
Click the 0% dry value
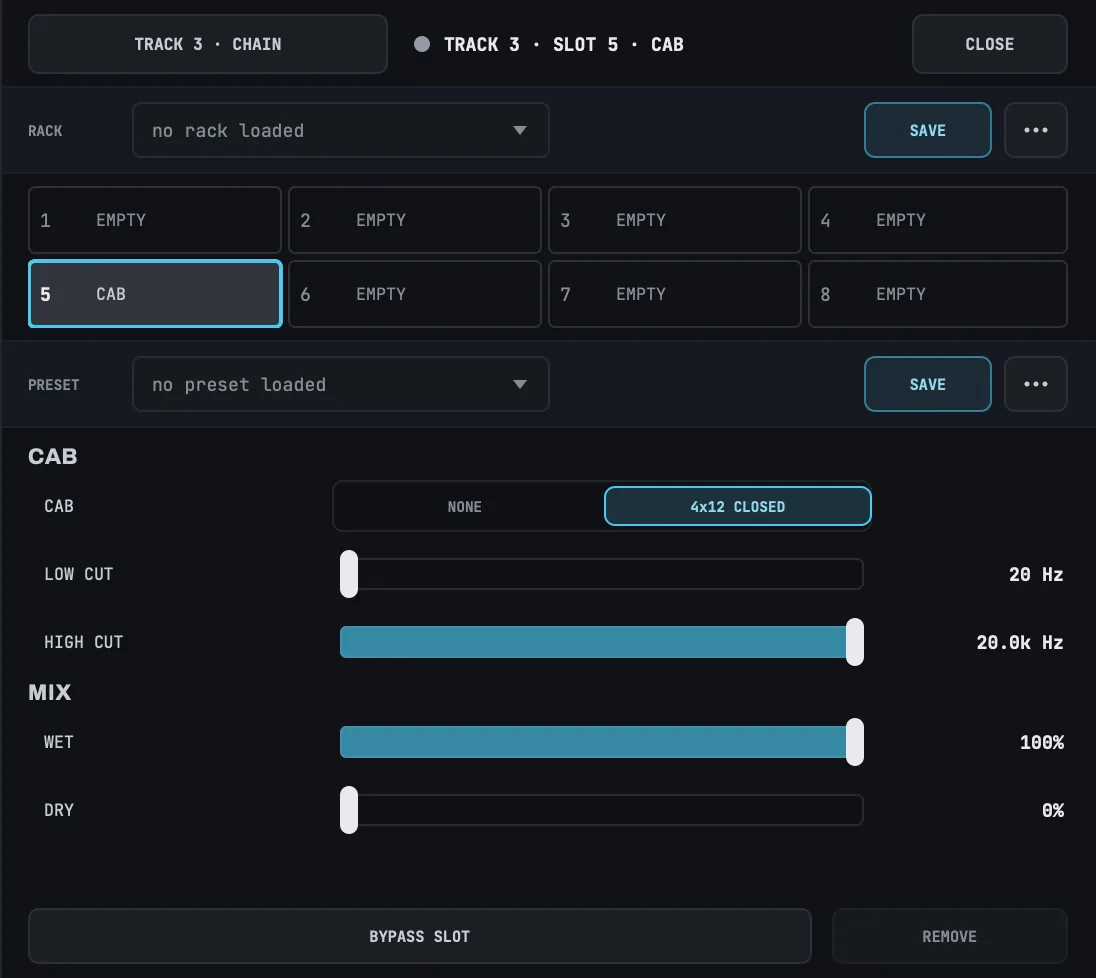[1053, 810]
